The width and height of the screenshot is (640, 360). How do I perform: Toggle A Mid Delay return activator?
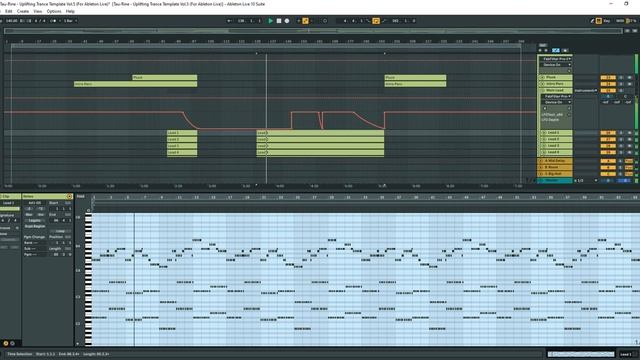[608, 161]
